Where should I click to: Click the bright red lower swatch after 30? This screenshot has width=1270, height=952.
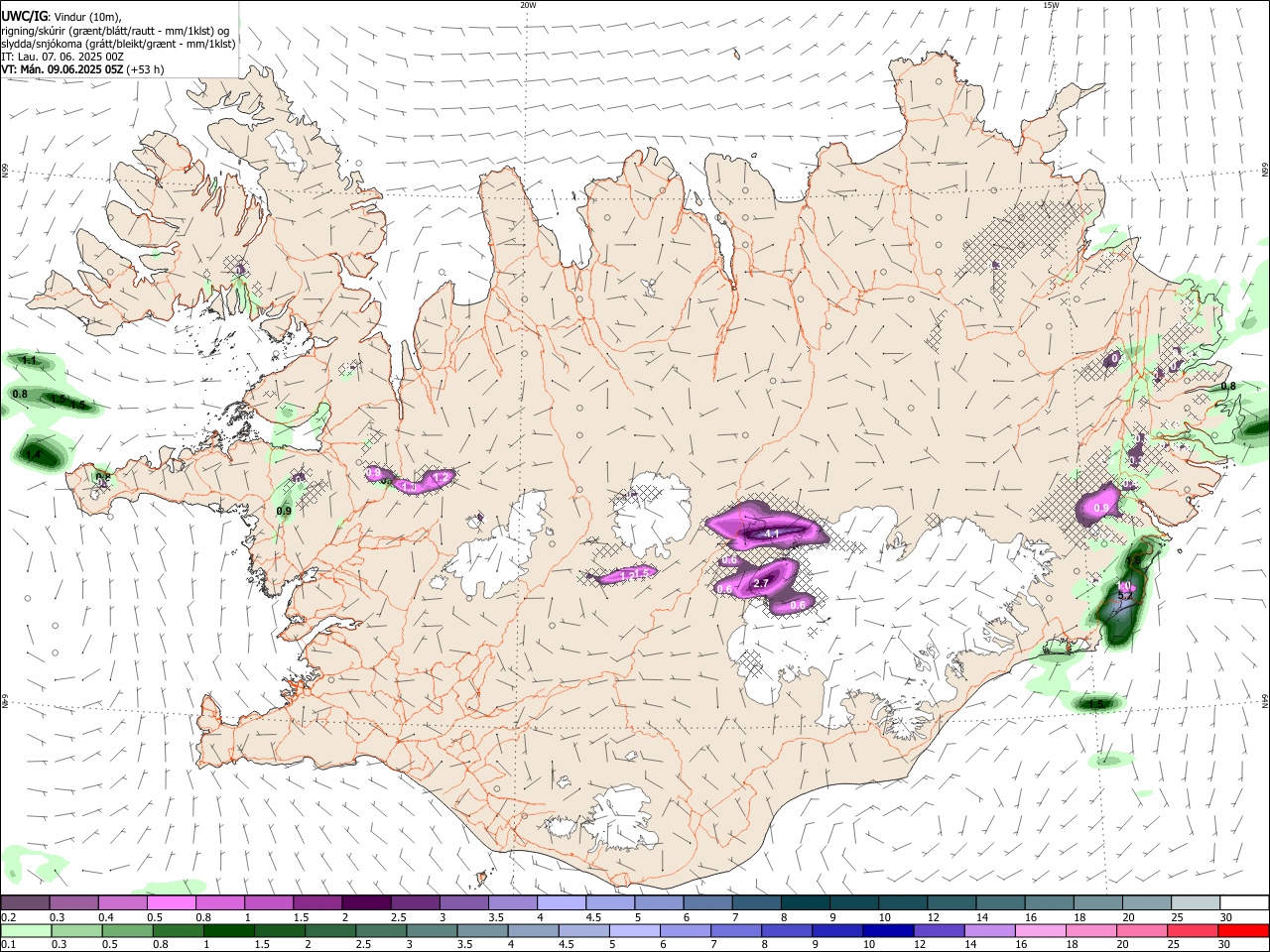pos(1243,930)
